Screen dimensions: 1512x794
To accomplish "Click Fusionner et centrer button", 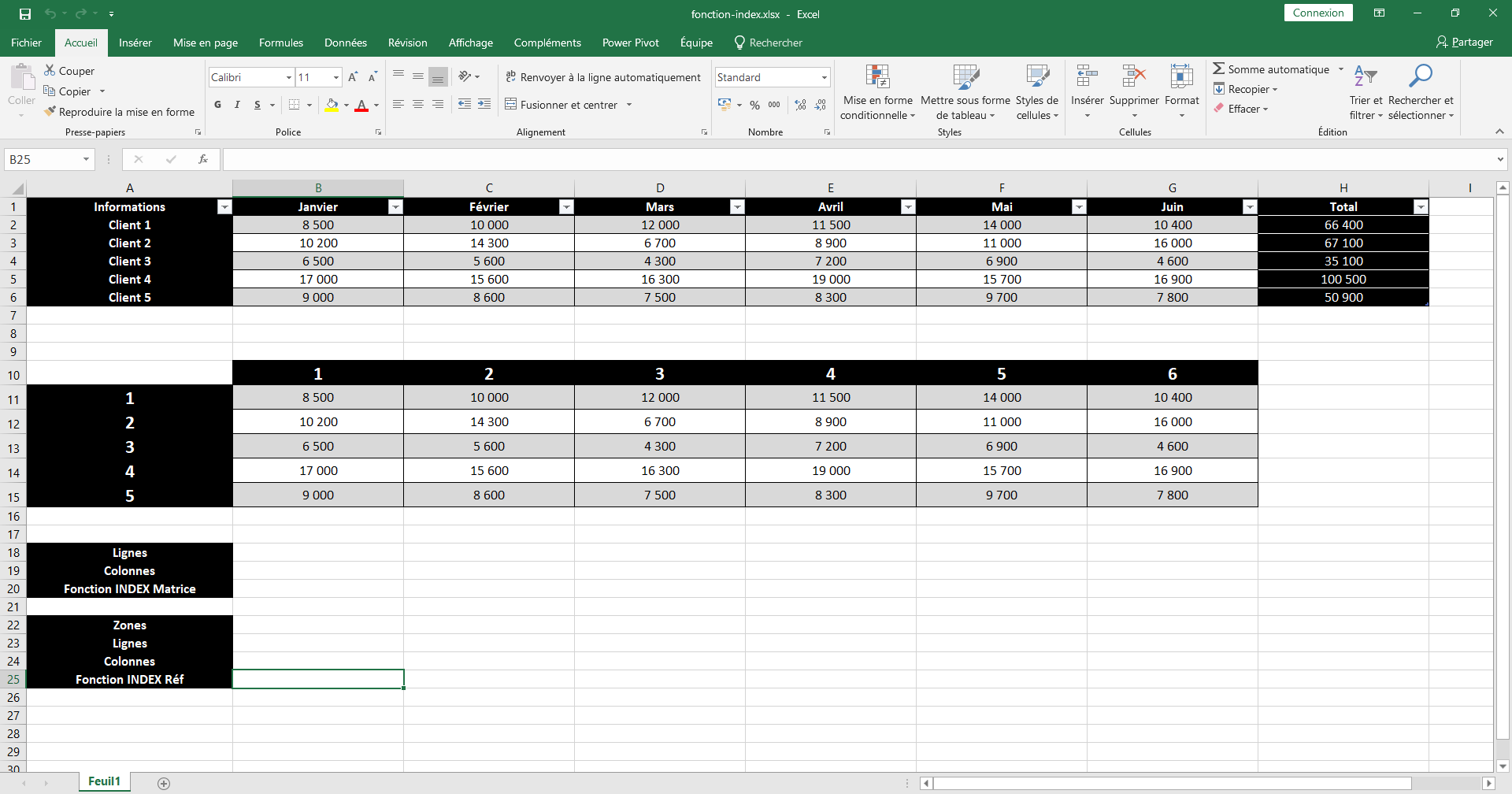I will pos(561,105).
